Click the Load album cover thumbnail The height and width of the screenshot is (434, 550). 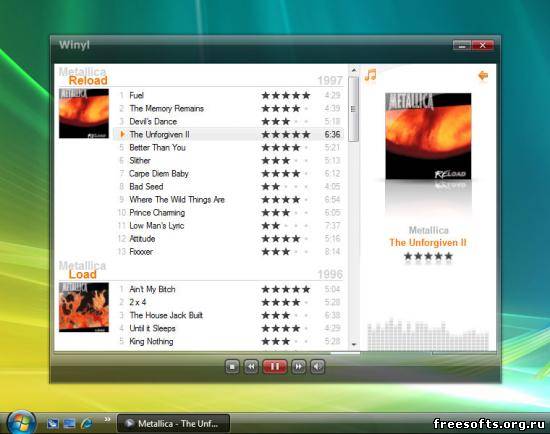pos(84,307)
